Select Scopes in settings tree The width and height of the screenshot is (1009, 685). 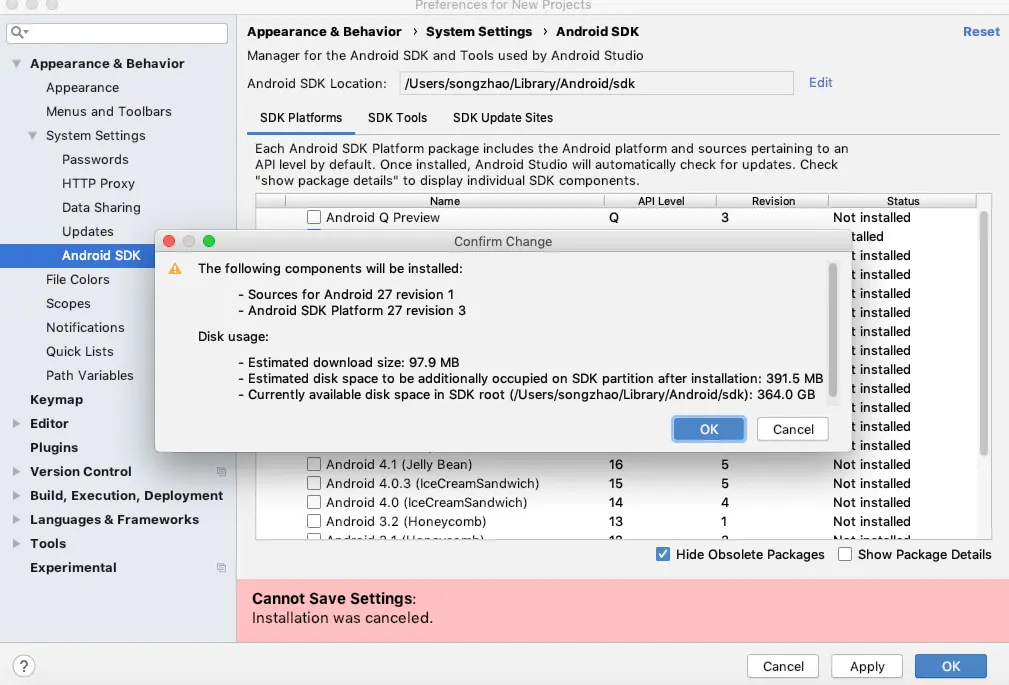68,303
